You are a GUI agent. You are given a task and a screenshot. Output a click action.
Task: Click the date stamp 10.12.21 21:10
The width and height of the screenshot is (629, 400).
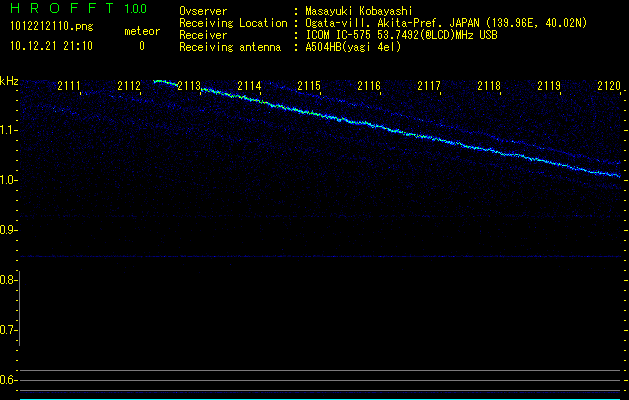click(51, 46)
